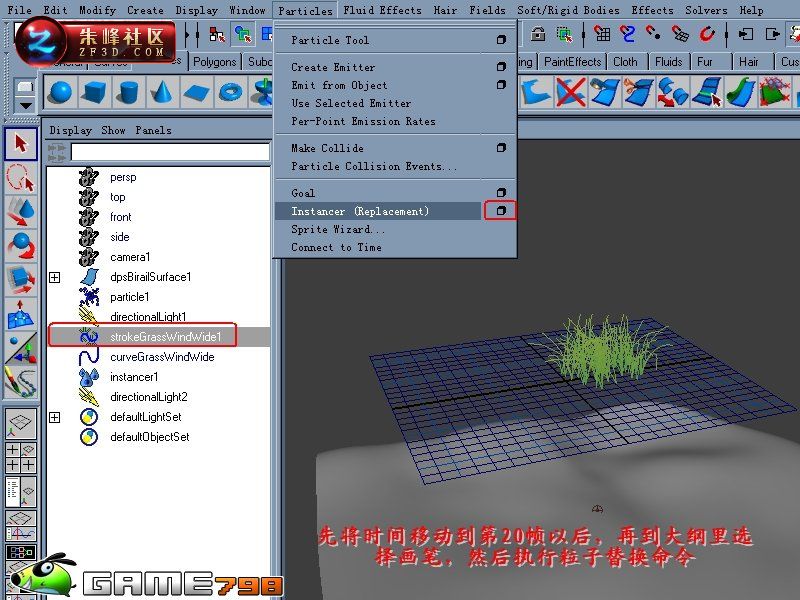
Task: Expand the dpsBirailSurface1 node
Action: point(55,277)
